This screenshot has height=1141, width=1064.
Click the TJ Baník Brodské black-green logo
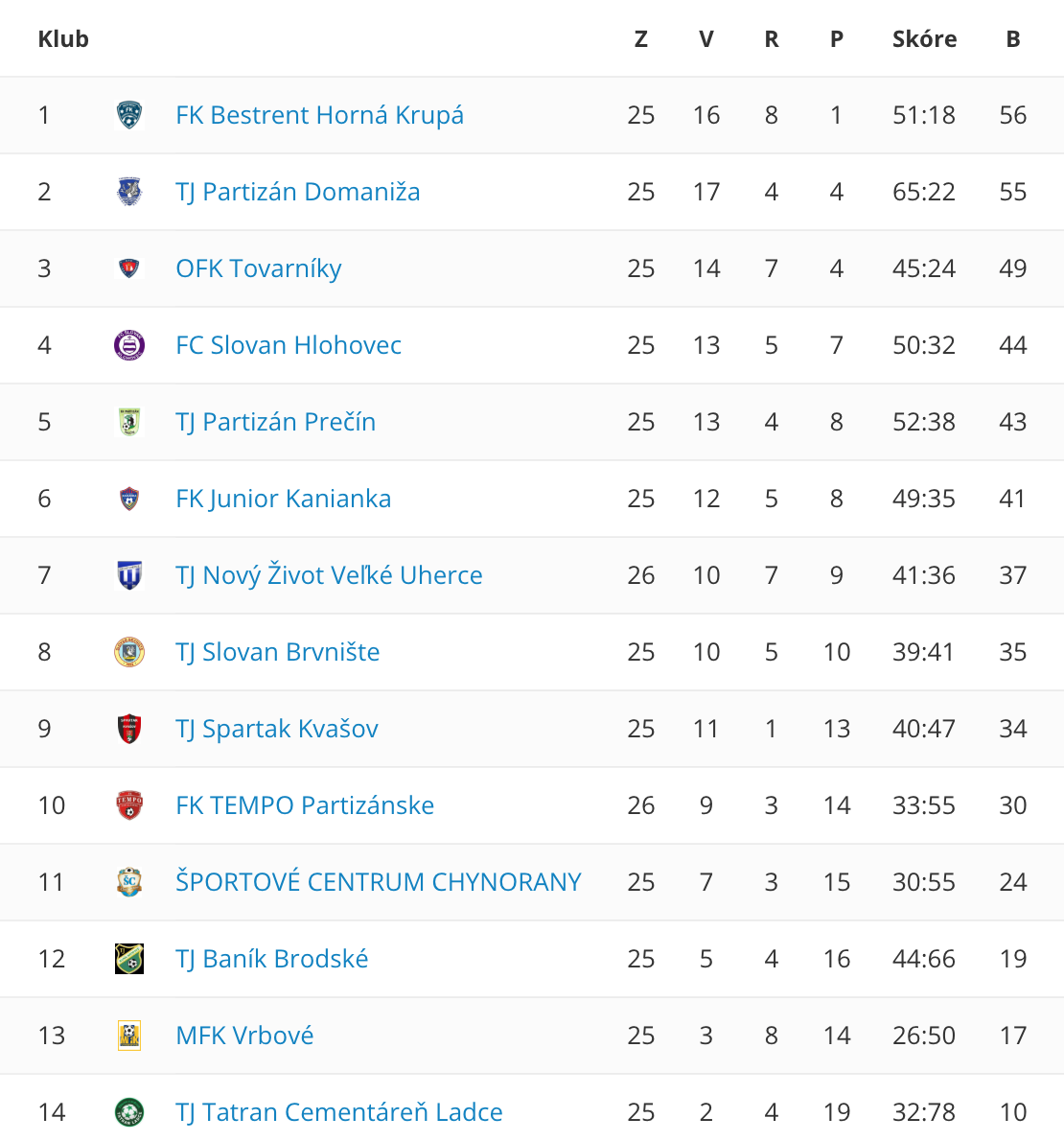tap(129, 959)
